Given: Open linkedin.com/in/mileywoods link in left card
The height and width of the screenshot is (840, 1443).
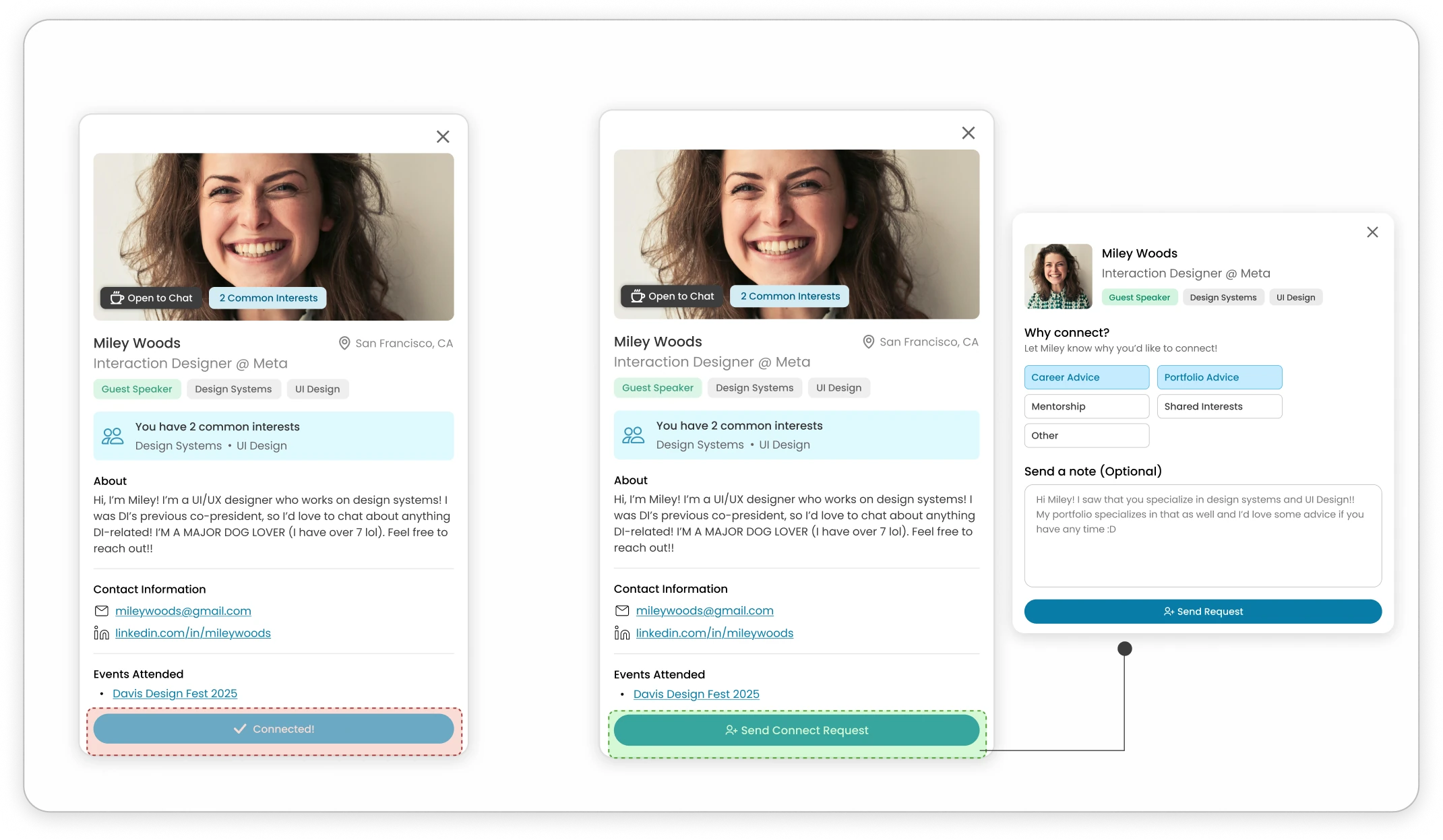Looking at the screenshot, I should (193, 633).
